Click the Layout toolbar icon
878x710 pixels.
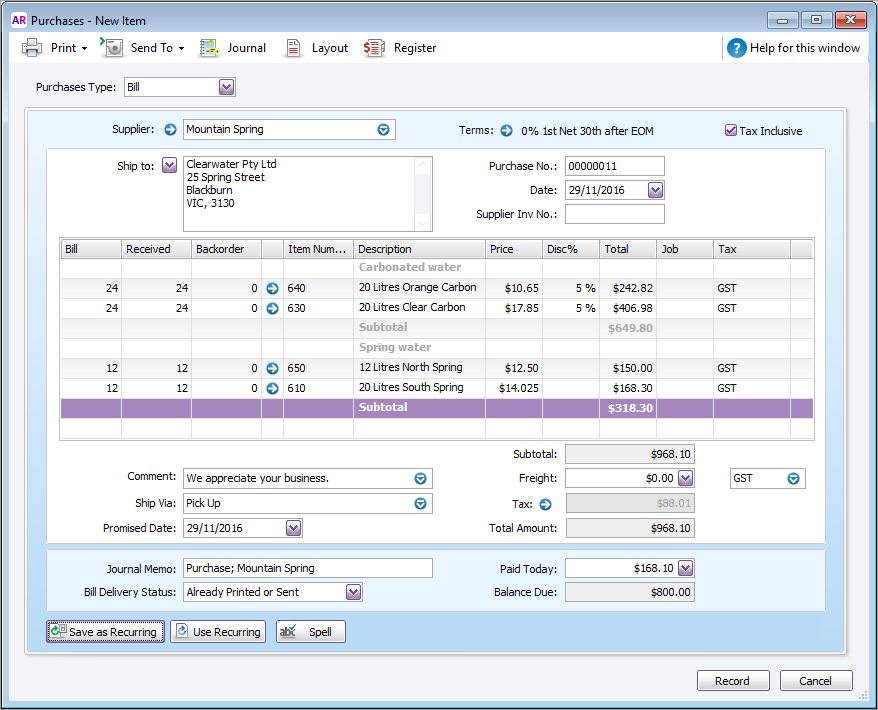point(293,48)
